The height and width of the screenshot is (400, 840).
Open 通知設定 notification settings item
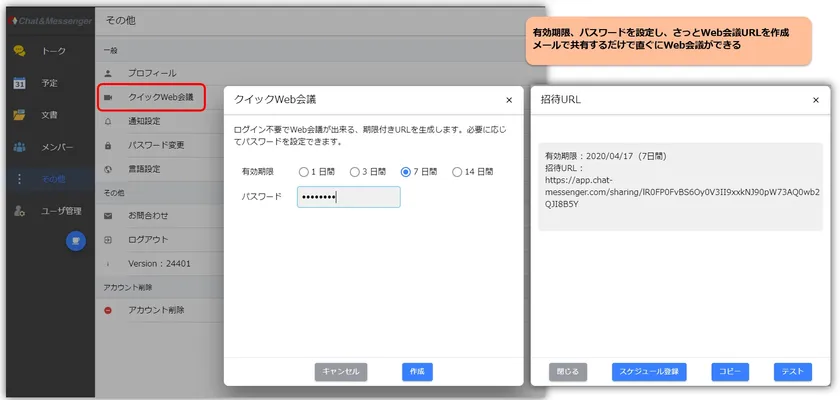[x=151, y=121]
